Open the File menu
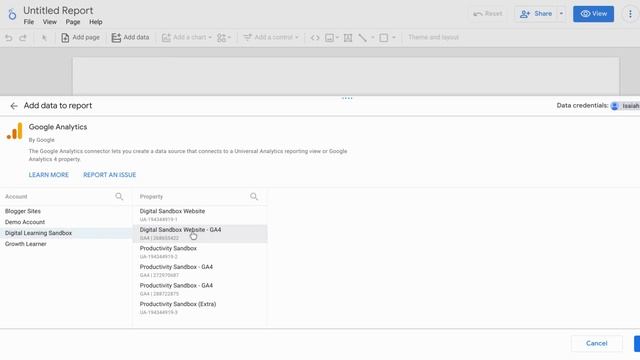The image size is (640, 360). coord(29,22)
